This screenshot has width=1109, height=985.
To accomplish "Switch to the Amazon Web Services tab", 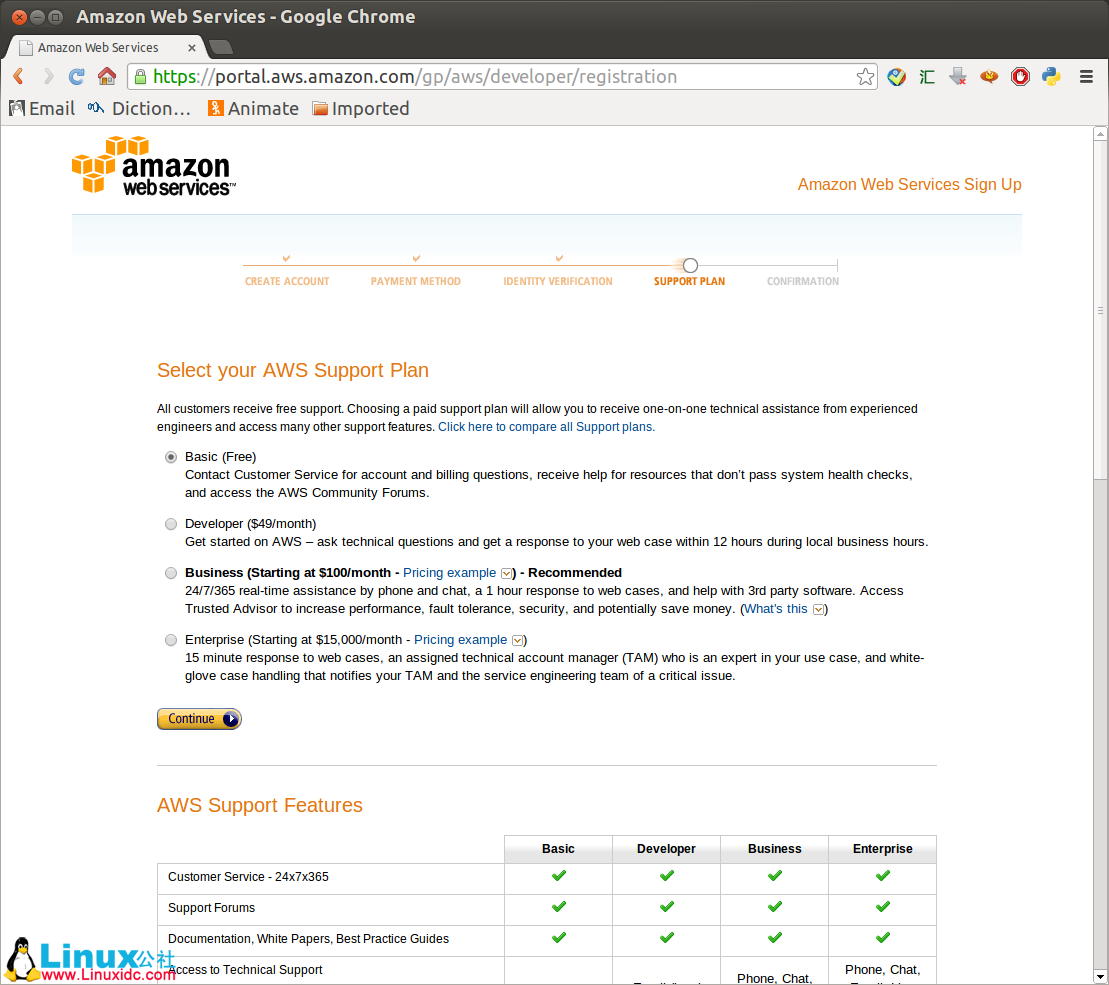I will 97,47.
